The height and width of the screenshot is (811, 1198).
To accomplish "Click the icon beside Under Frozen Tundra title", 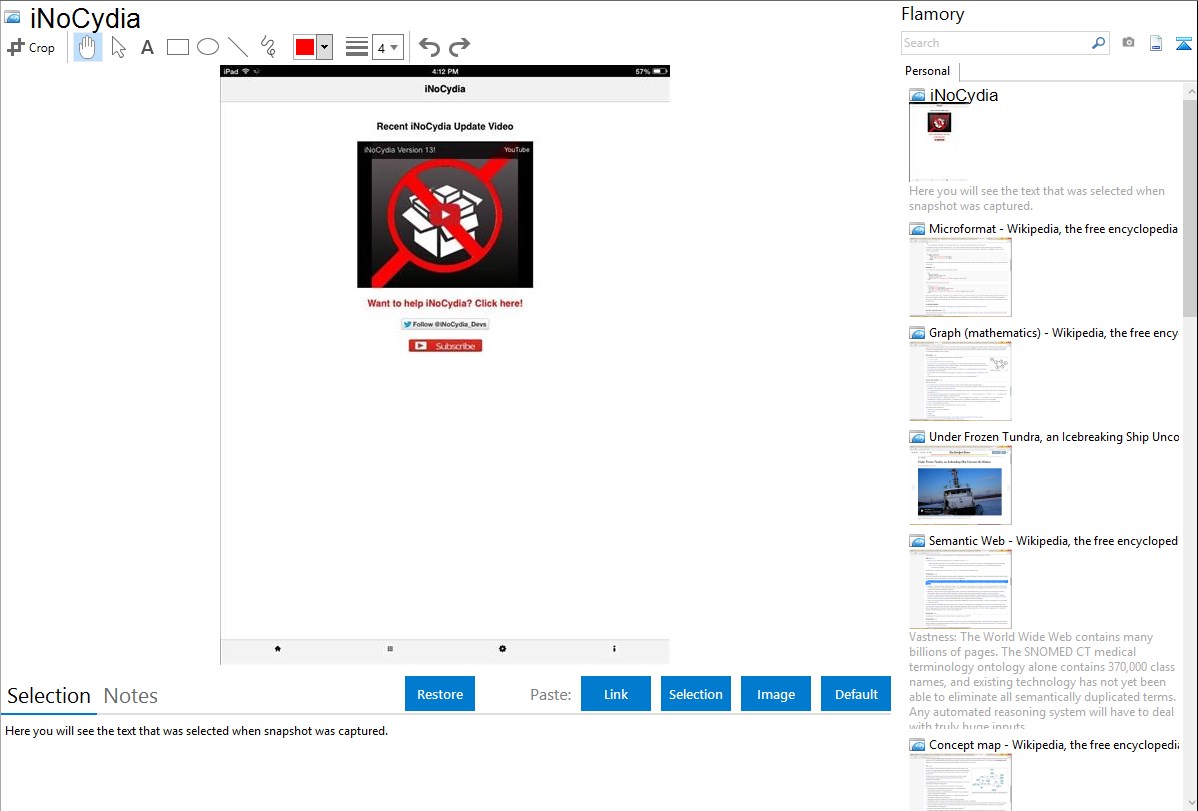I will [918, 436].
